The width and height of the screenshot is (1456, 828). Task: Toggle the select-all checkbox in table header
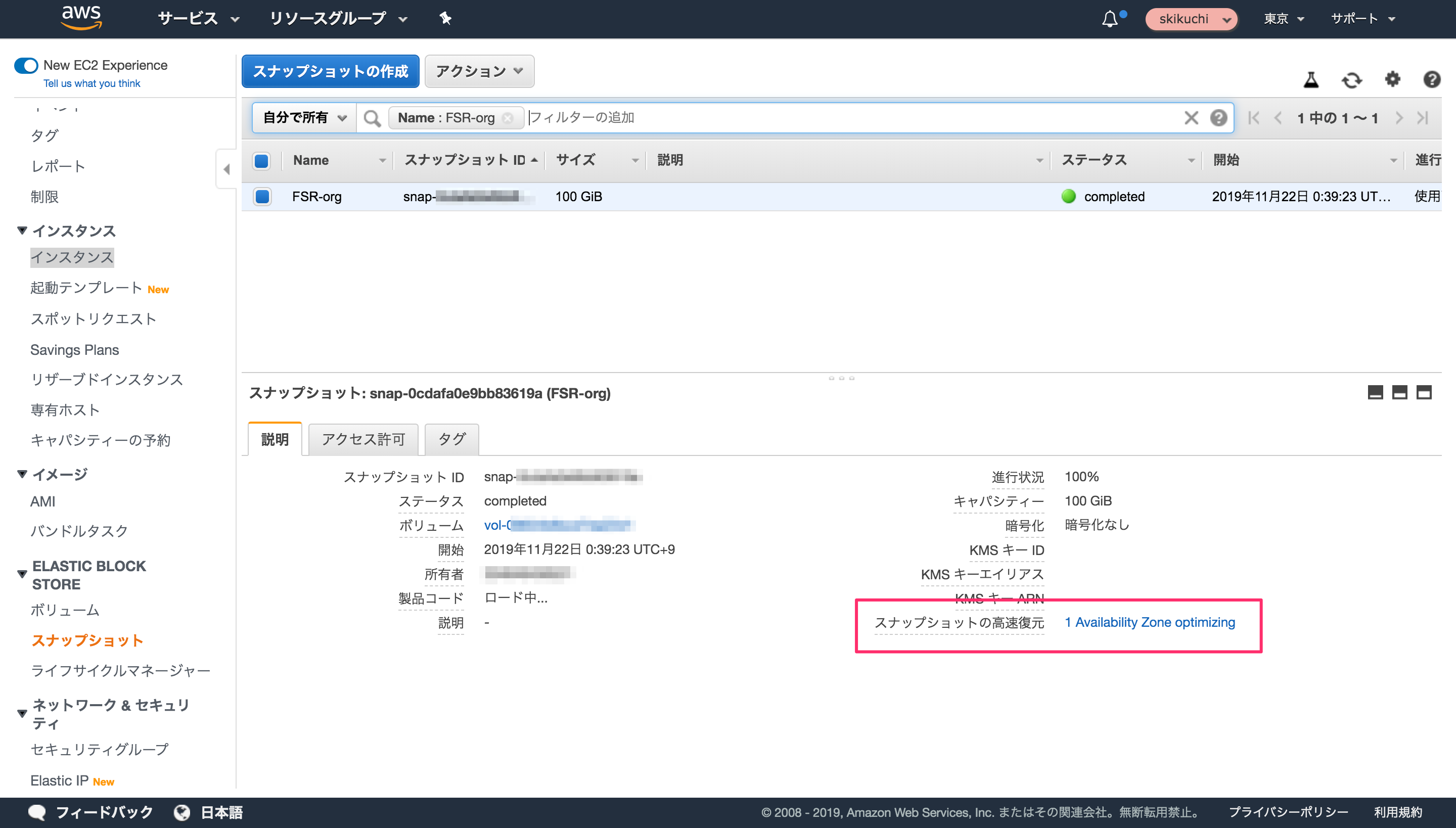pyautogui.click(x=262, y=161)
